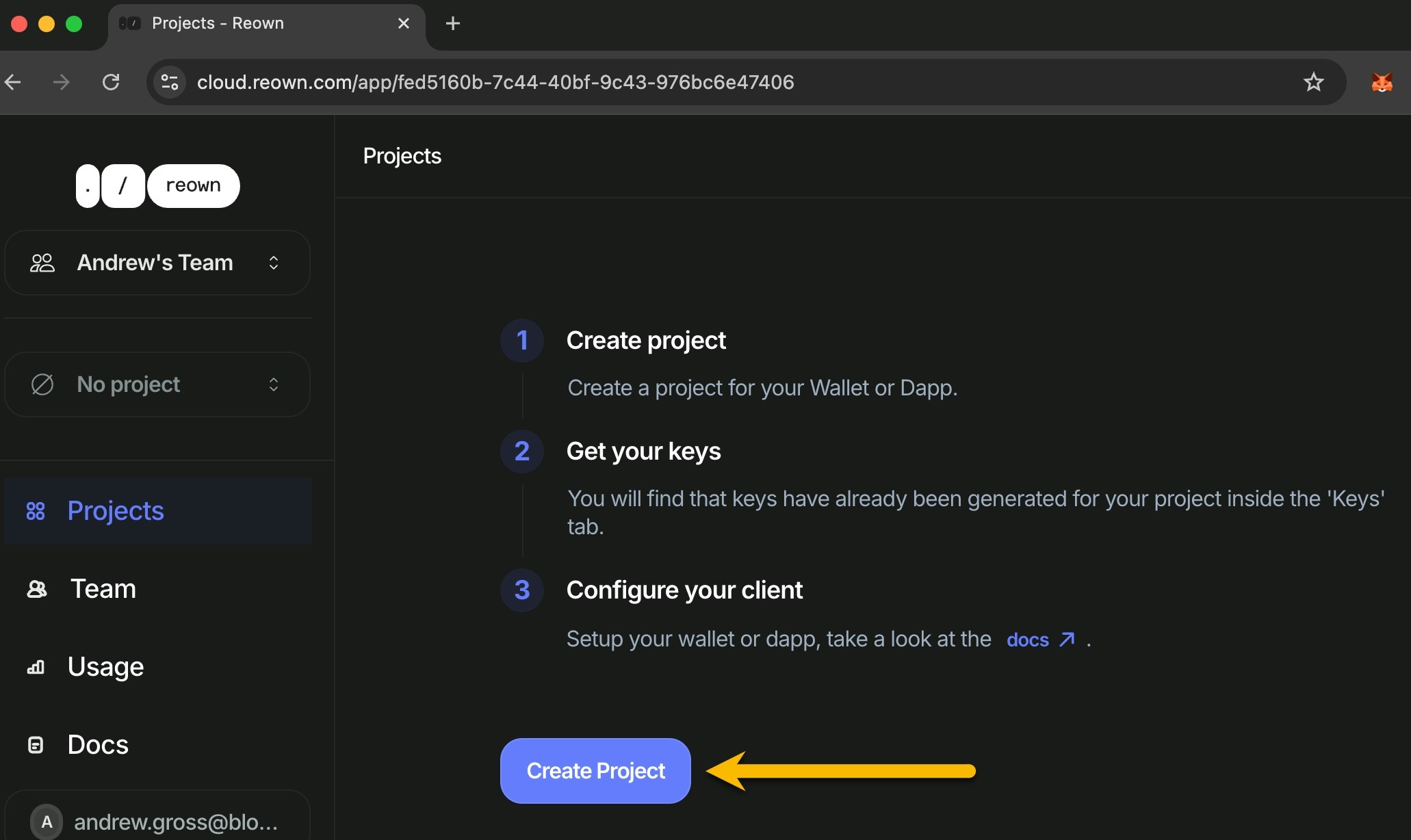Open Docs from the sidebar
1411x840 pixels.
coord(98,745)
